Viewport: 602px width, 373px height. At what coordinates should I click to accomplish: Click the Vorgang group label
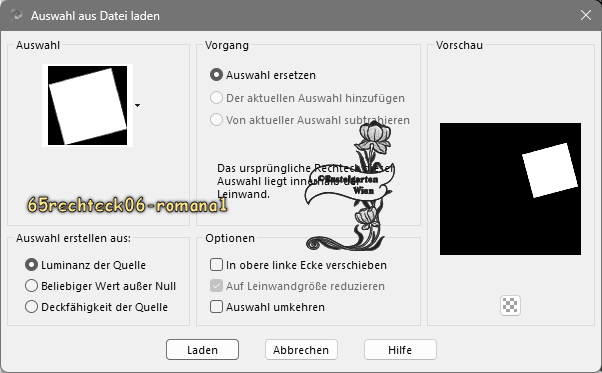(227, 45)
